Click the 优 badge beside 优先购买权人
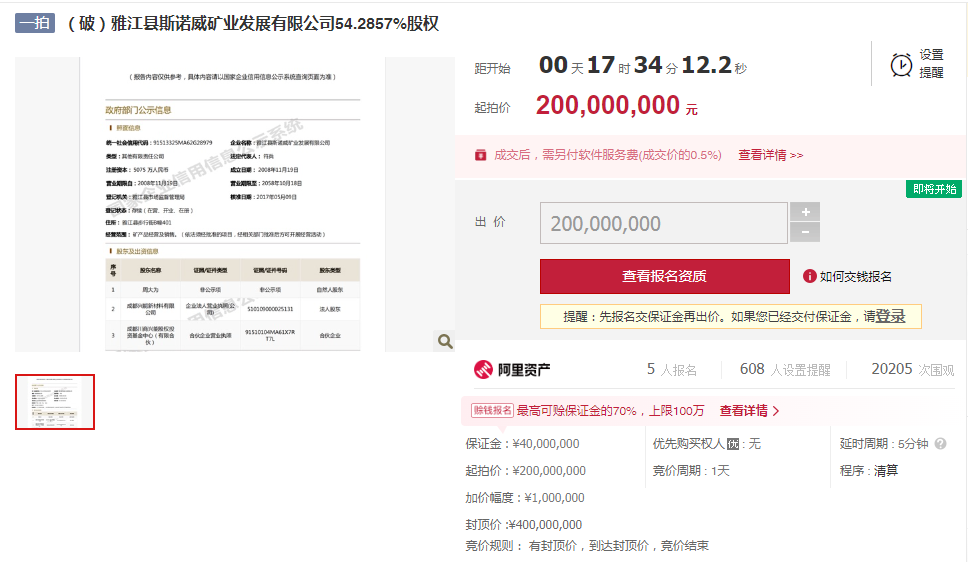This screenshot has width=968, height=562. tap(733, 444)
